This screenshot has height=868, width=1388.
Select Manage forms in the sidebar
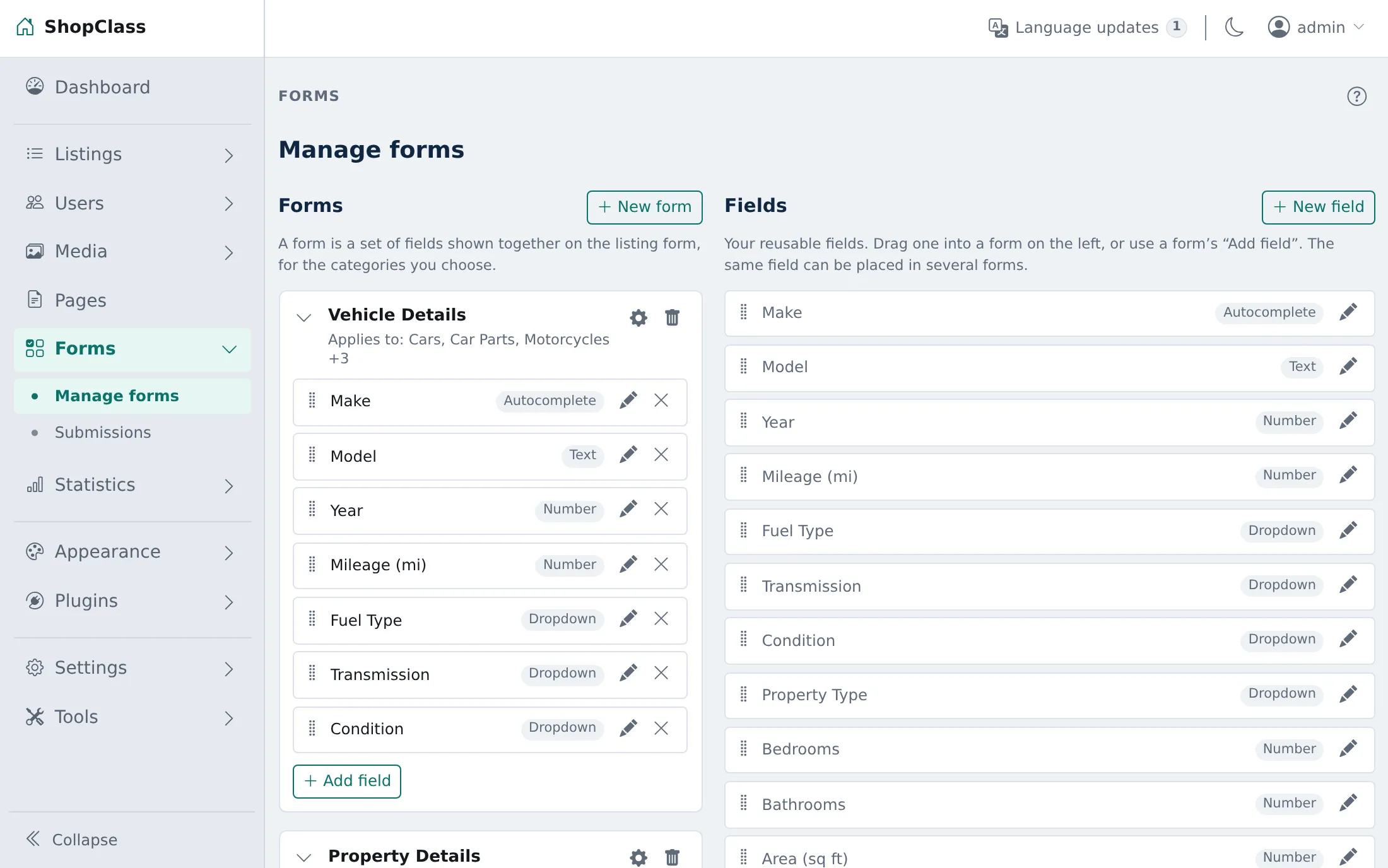(132, 396)
